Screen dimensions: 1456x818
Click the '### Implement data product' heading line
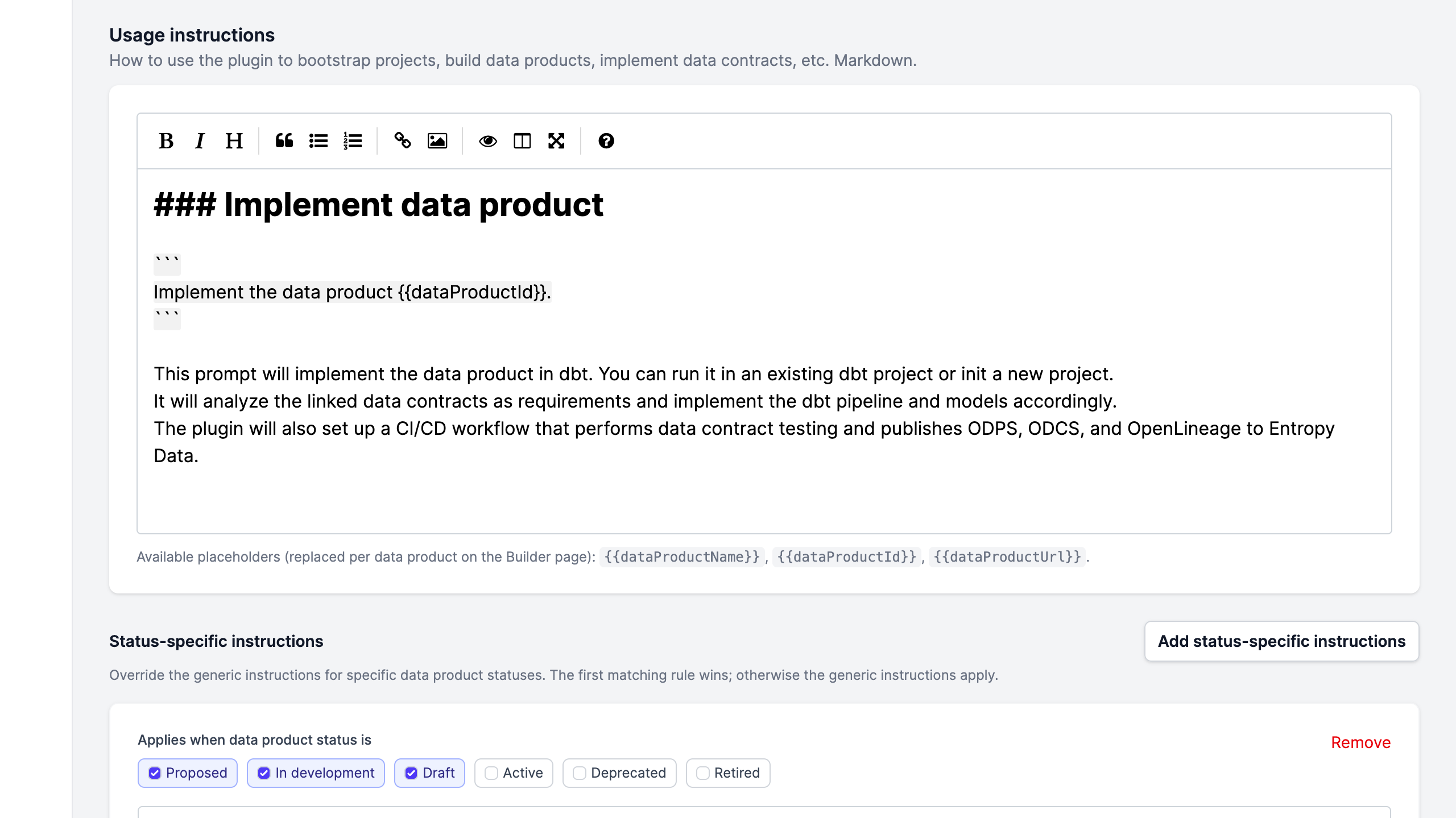pos(378,205)
